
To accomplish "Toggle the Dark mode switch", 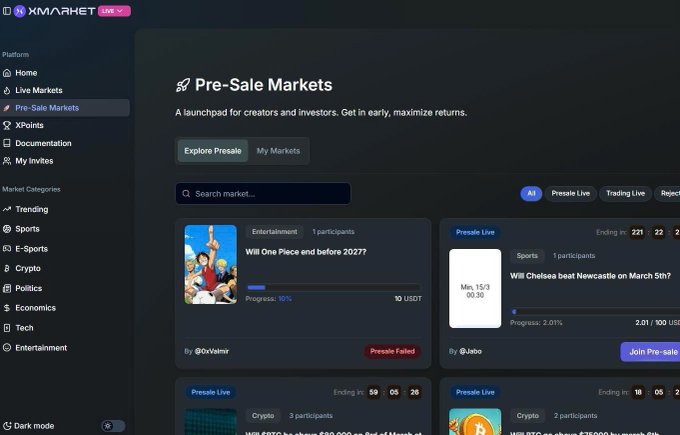I will click(113, 426).
